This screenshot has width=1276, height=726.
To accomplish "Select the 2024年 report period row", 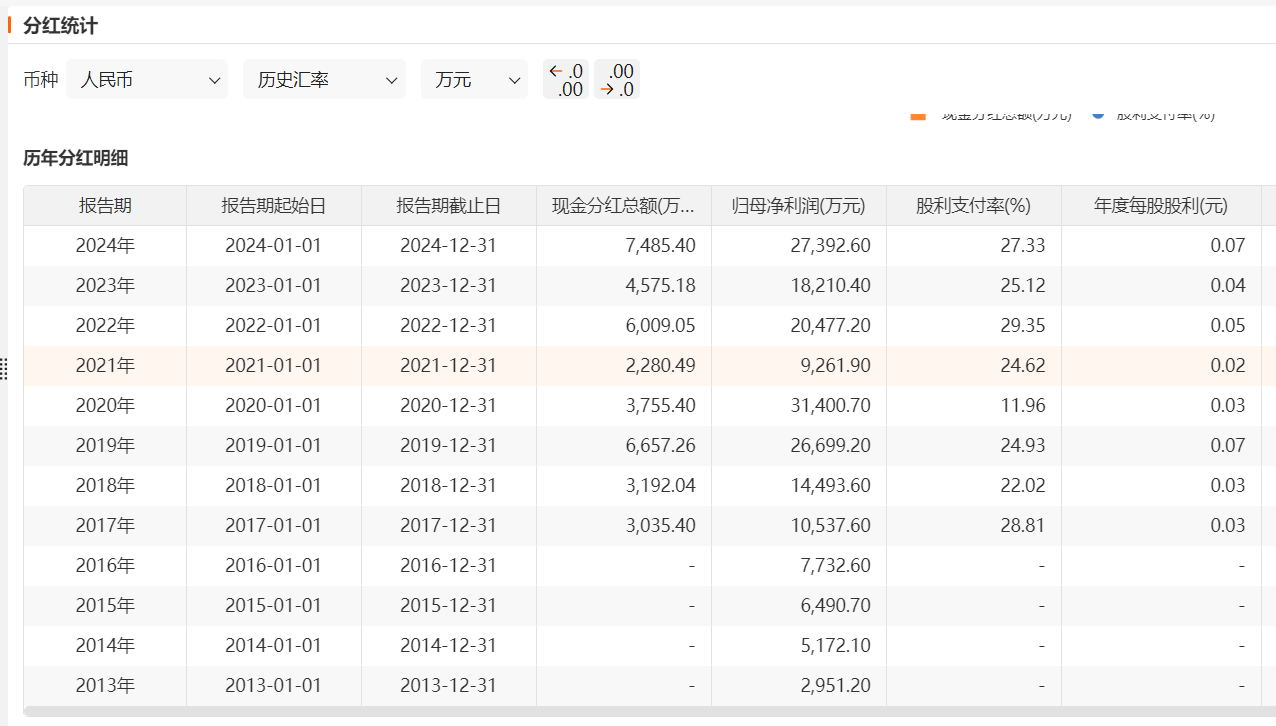I will pos(105,246).
